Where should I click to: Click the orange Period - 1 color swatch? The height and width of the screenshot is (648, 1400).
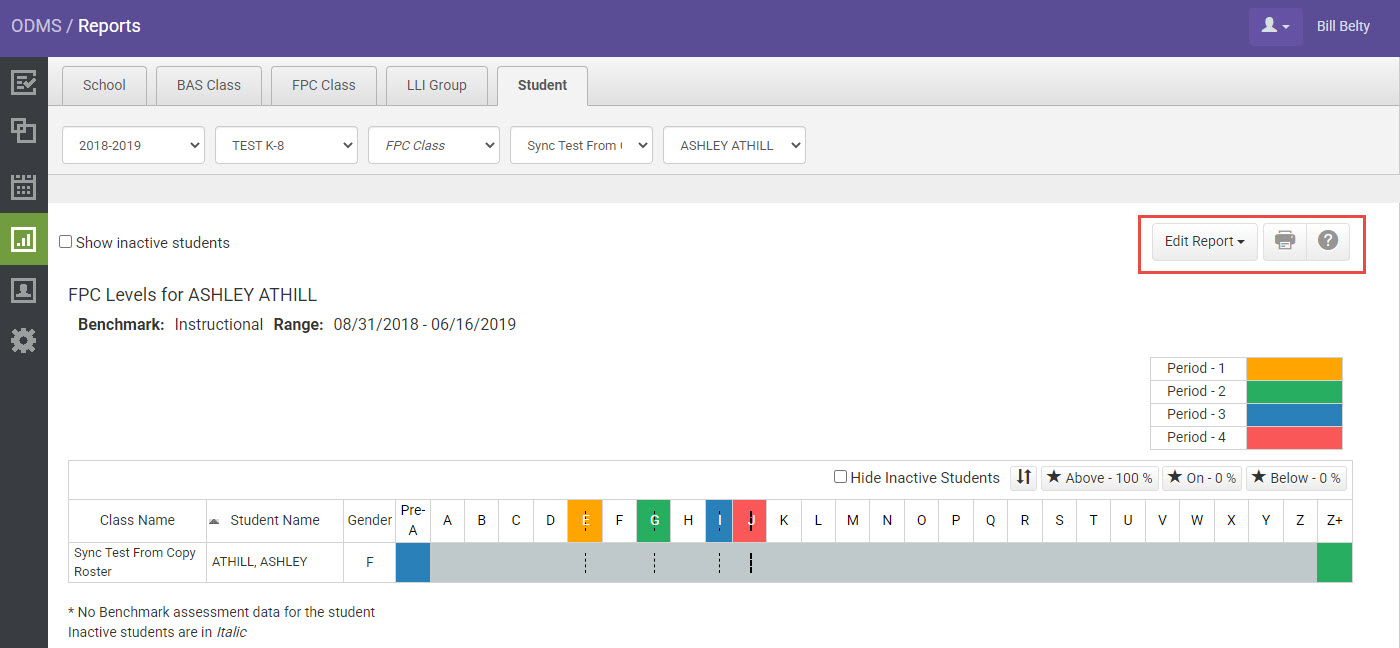[1294, 368]
